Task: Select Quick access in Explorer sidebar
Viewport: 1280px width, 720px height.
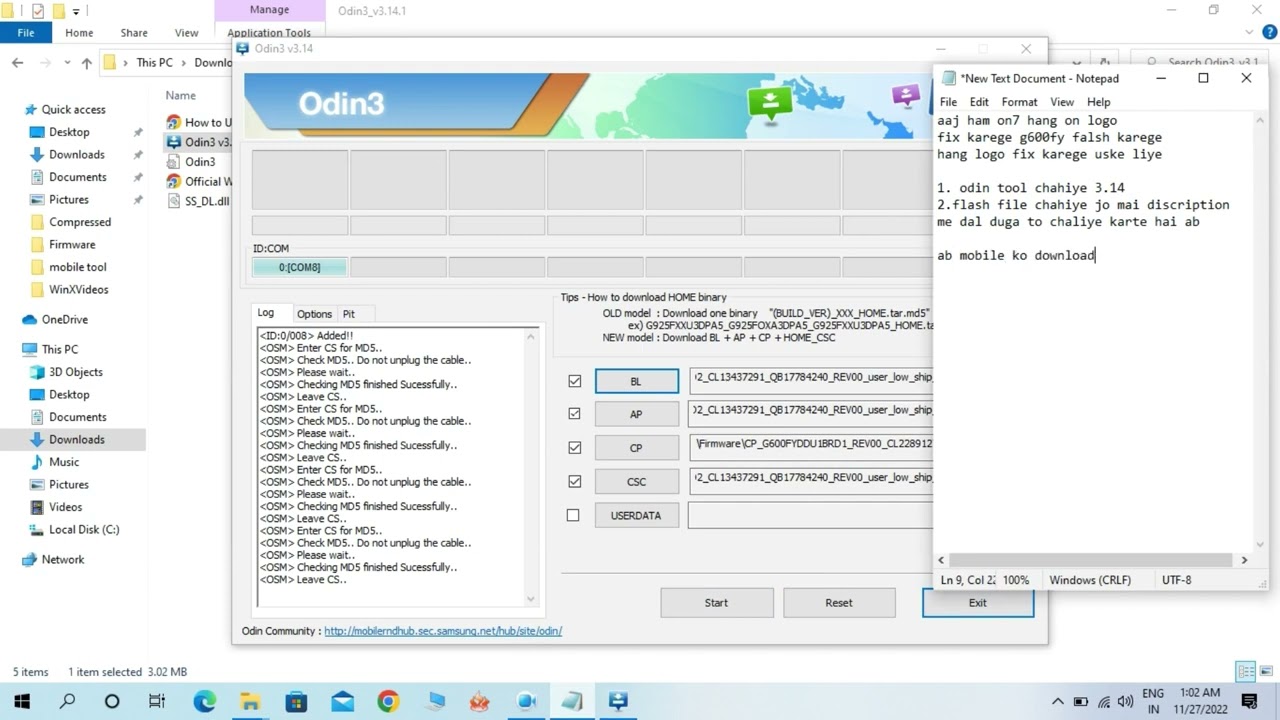Action: click(73, 109)
